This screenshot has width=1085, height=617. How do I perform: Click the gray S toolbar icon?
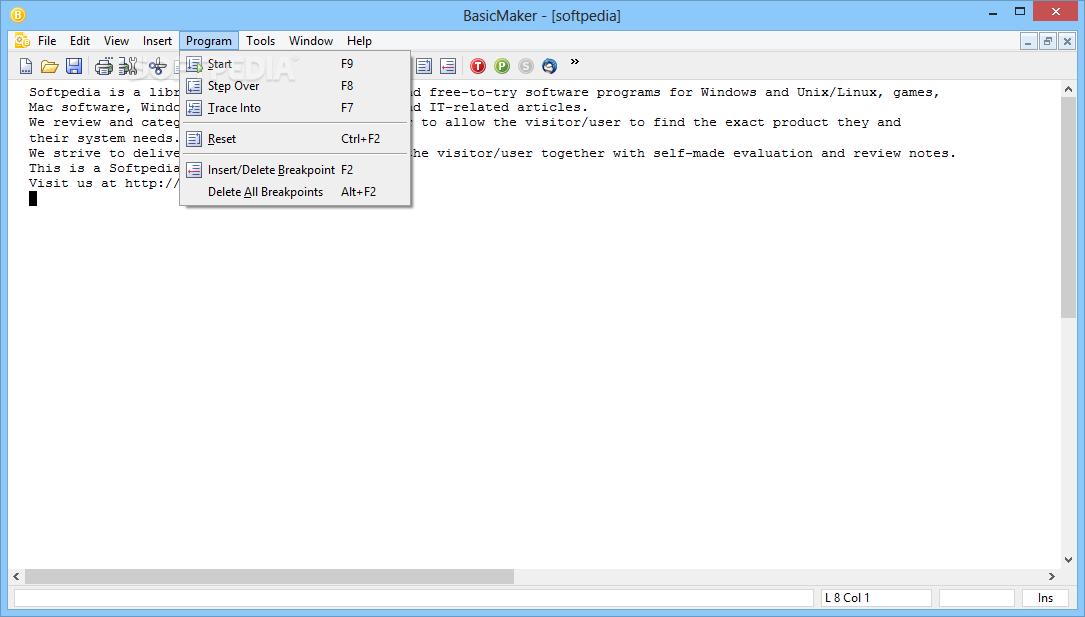(526, 66)
